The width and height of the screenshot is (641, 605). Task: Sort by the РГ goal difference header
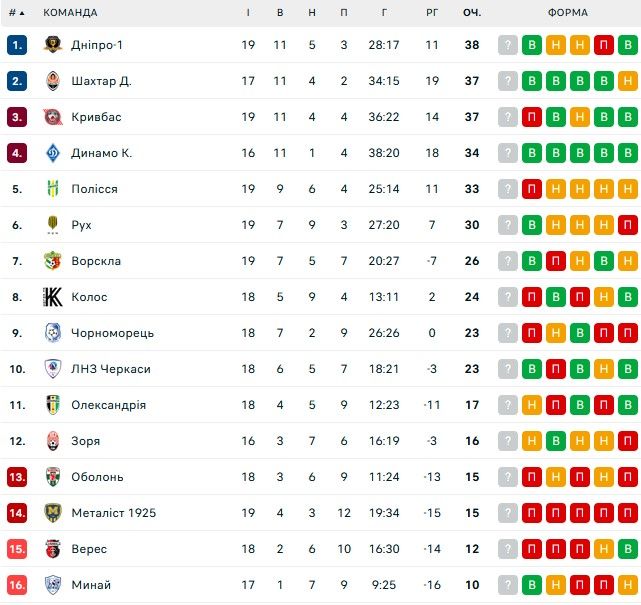pyautogui.click(x=432, y=13)
